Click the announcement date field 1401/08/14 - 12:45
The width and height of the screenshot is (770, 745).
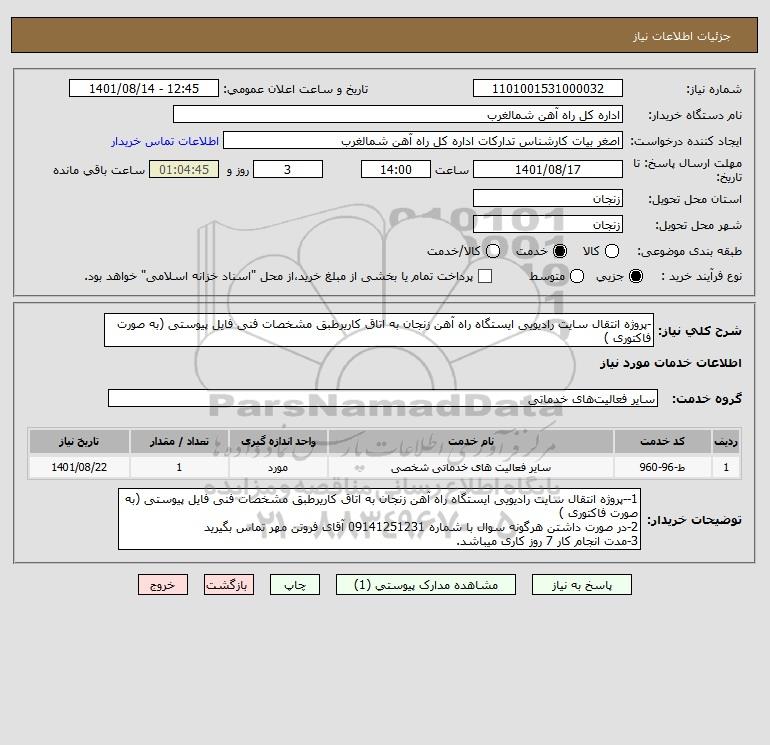[144, 88]
